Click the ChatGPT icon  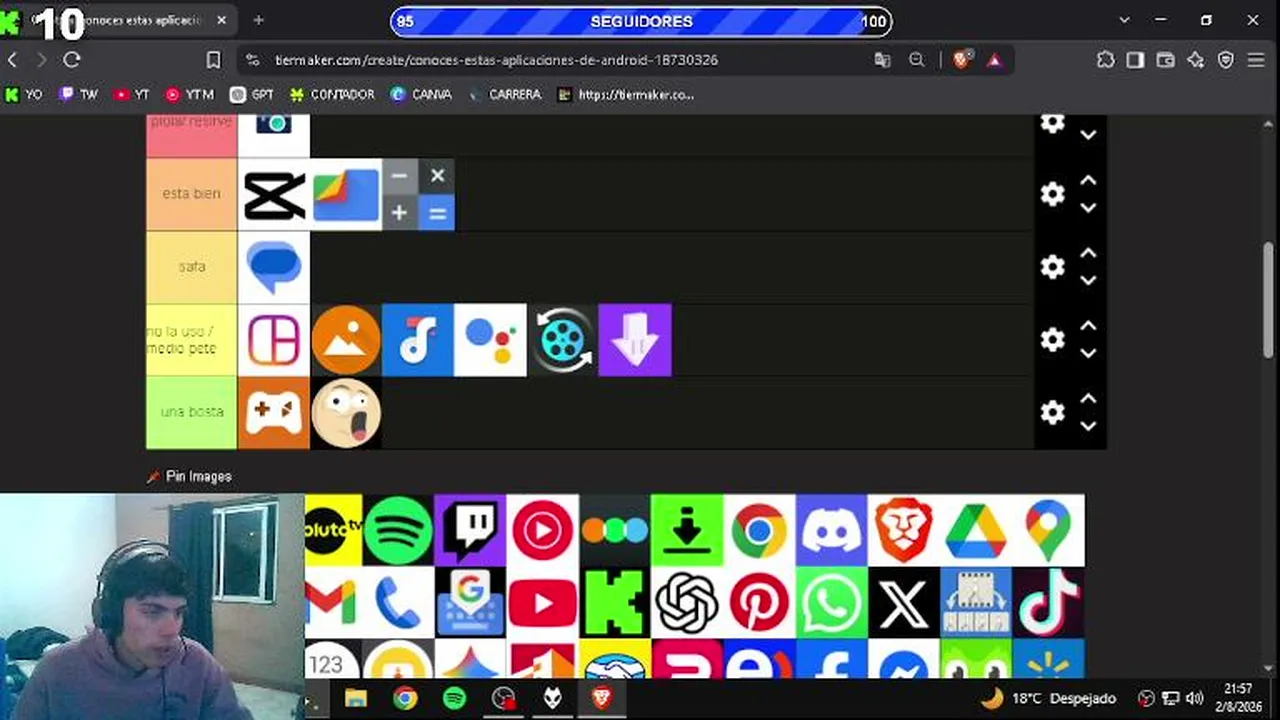[687, 602]
